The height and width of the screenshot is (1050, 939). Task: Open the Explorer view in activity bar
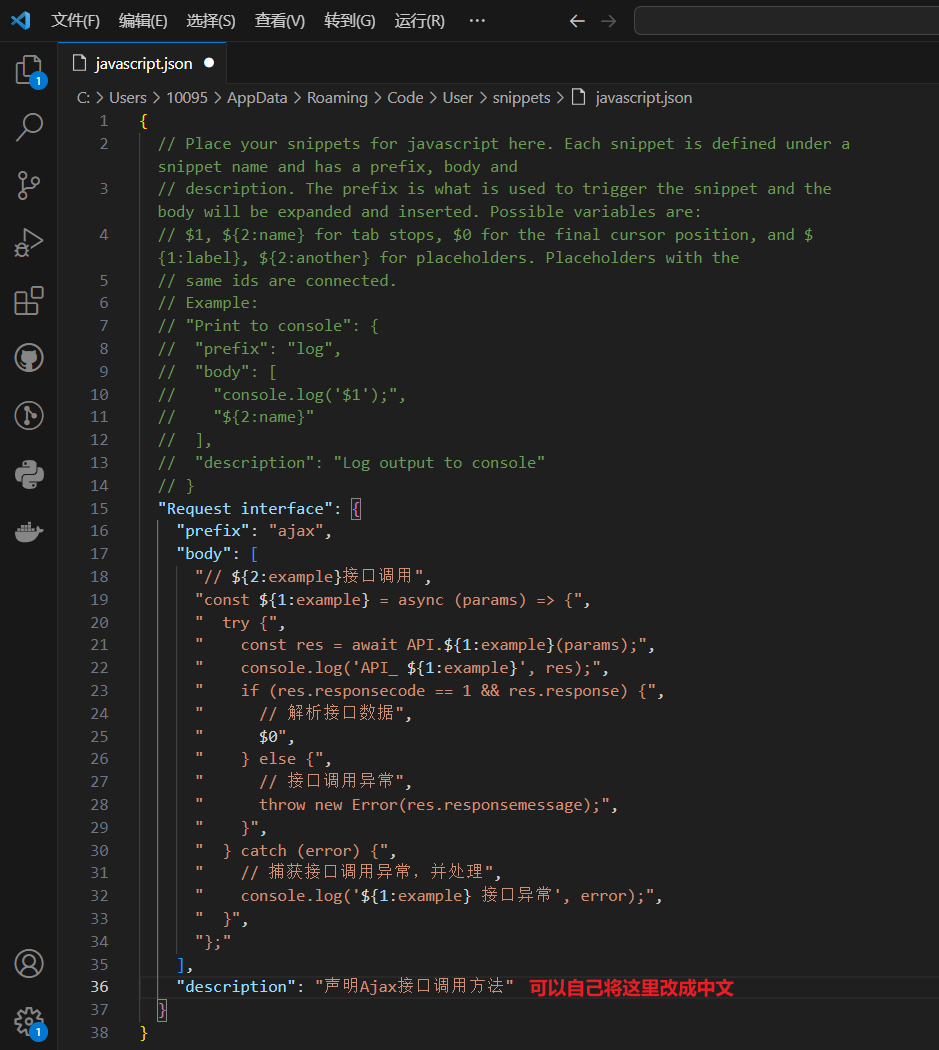[29, 70]
